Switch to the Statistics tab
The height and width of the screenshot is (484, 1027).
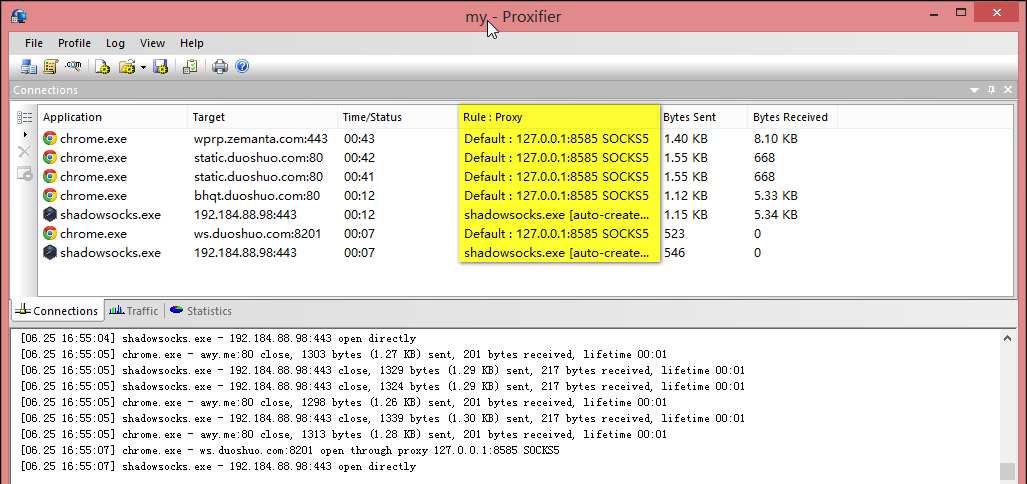[x=201, y=311]
